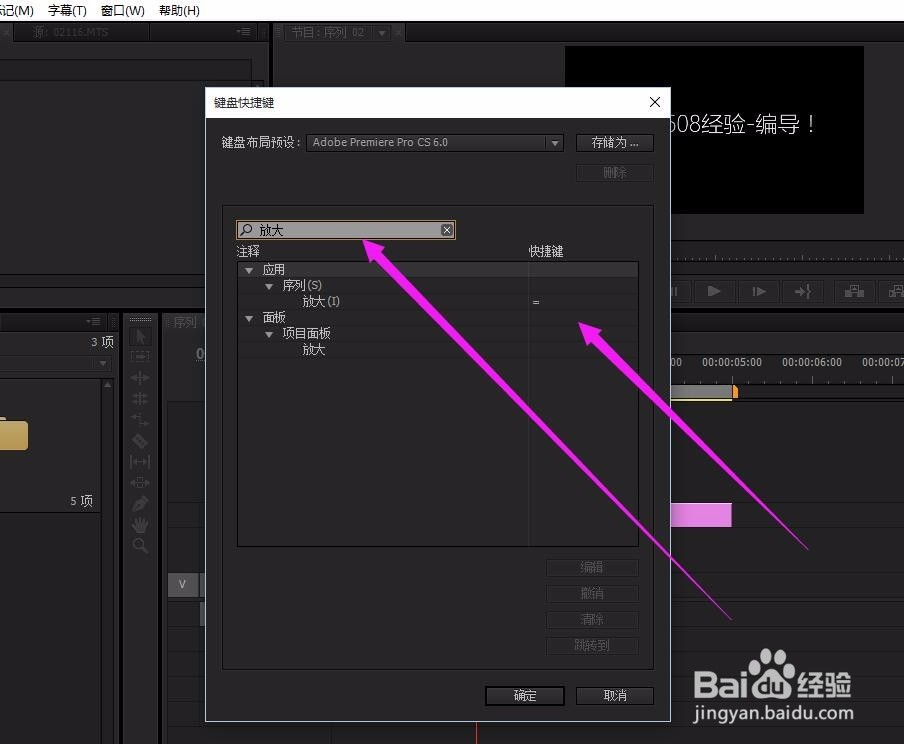Click the orange work area end handle
The width and height of the screenshot is (904, 744).
[735, 392]
